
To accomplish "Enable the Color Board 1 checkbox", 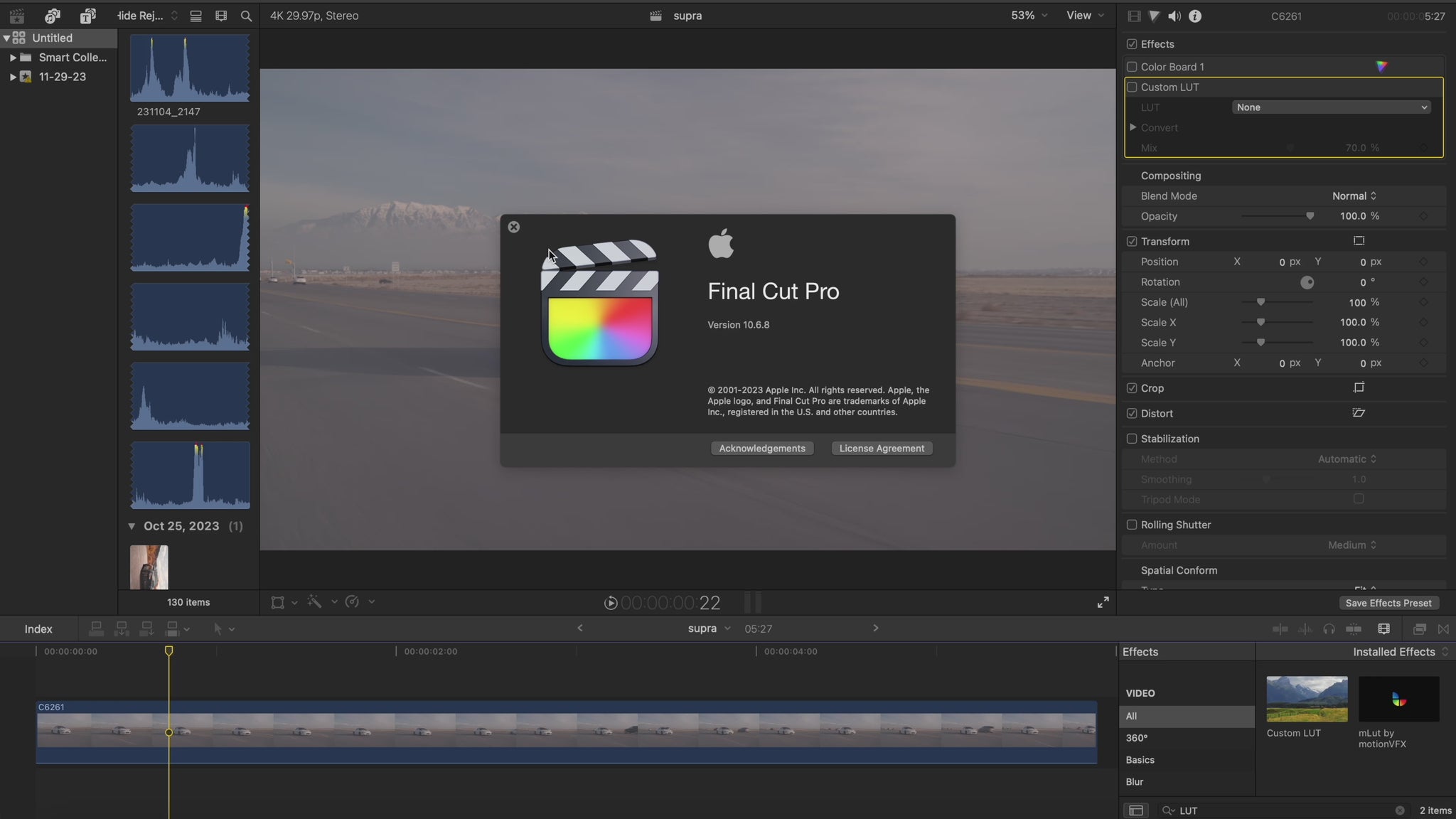I will (x=1132, y=67).
